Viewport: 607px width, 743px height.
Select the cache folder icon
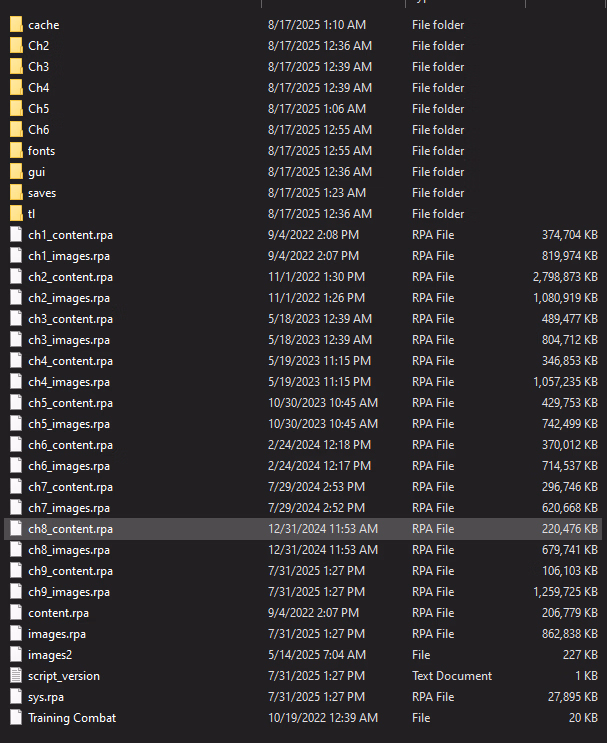click(x=16, y=25)
